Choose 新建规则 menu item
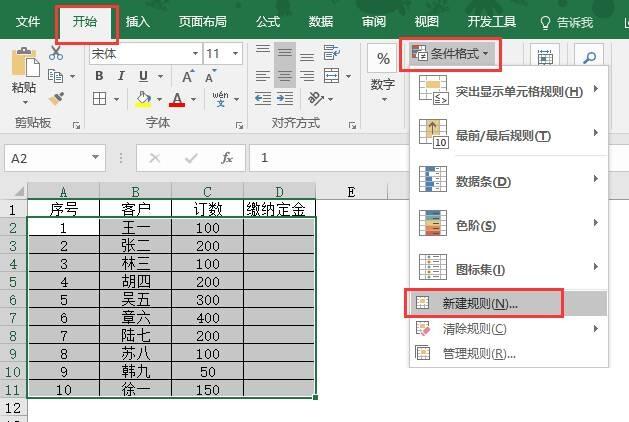Screen dimensions: 629x422 [x=508, y=303]
